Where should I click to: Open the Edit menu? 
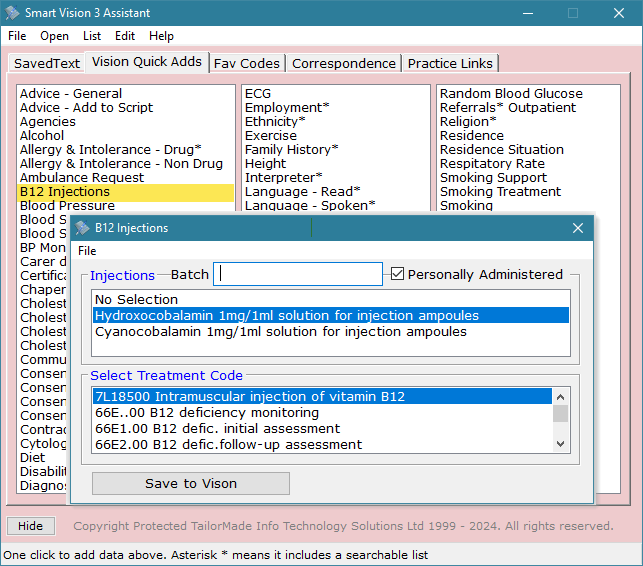coord(125,36)
